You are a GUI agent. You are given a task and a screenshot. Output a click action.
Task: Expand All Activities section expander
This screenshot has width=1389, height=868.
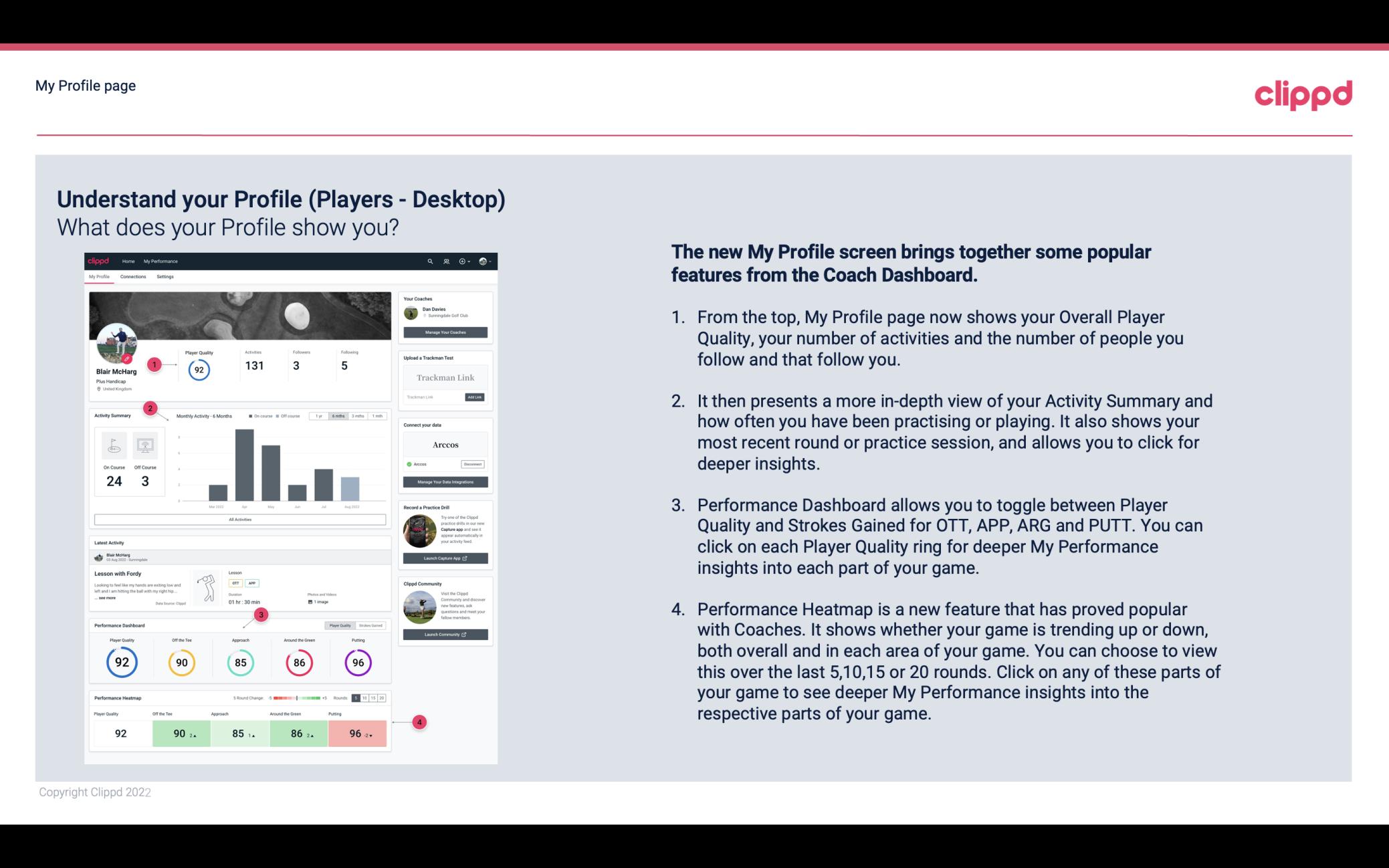point(240,520)
